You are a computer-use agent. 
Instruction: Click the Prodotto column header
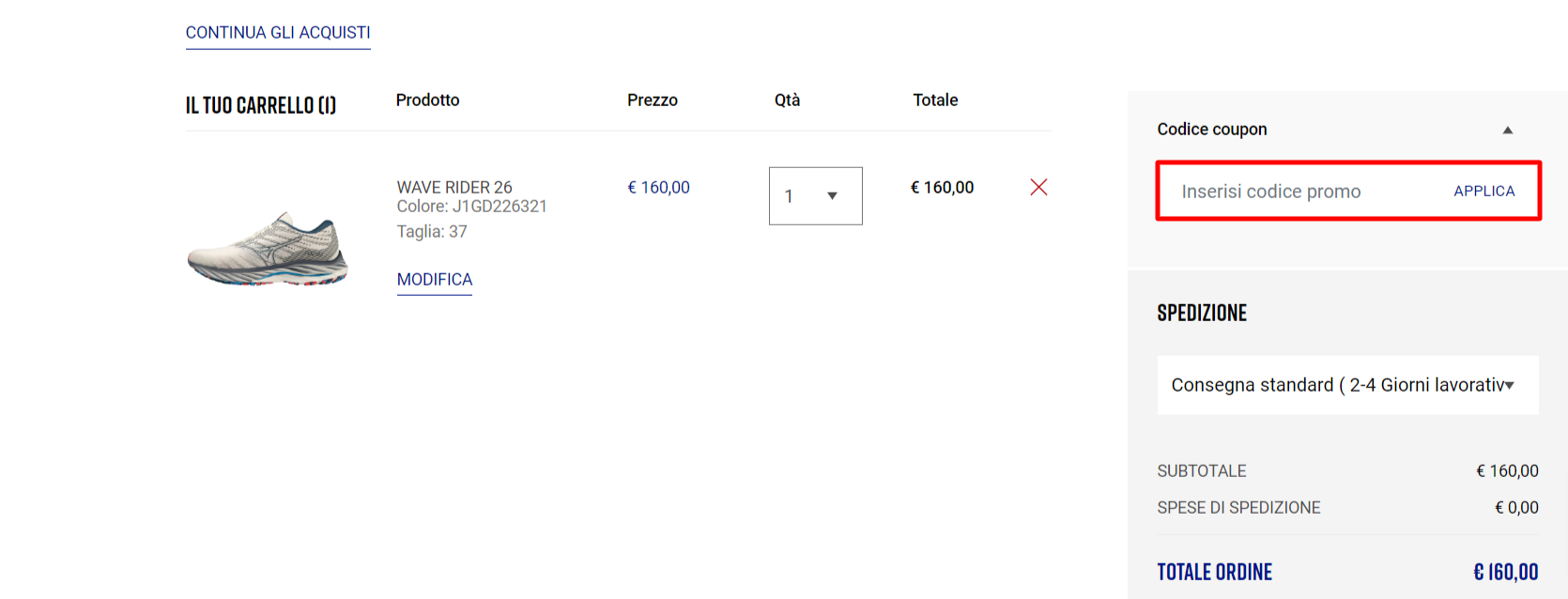[x=427, y=100]
